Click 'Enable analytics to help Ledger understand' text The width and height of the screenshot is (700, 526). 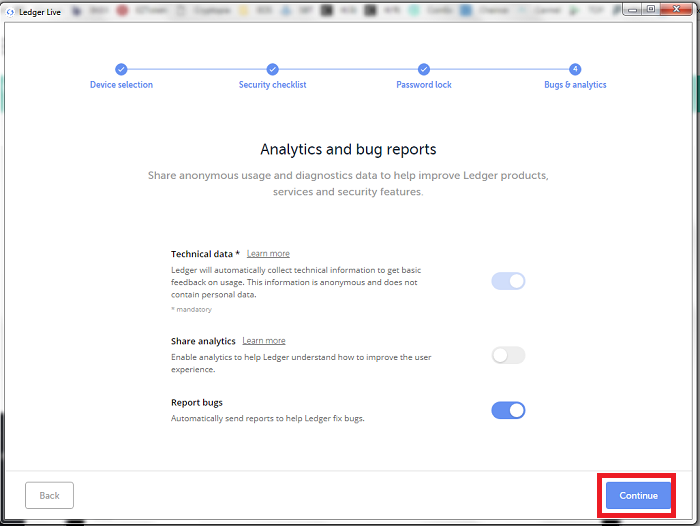[x=301, y=363]
